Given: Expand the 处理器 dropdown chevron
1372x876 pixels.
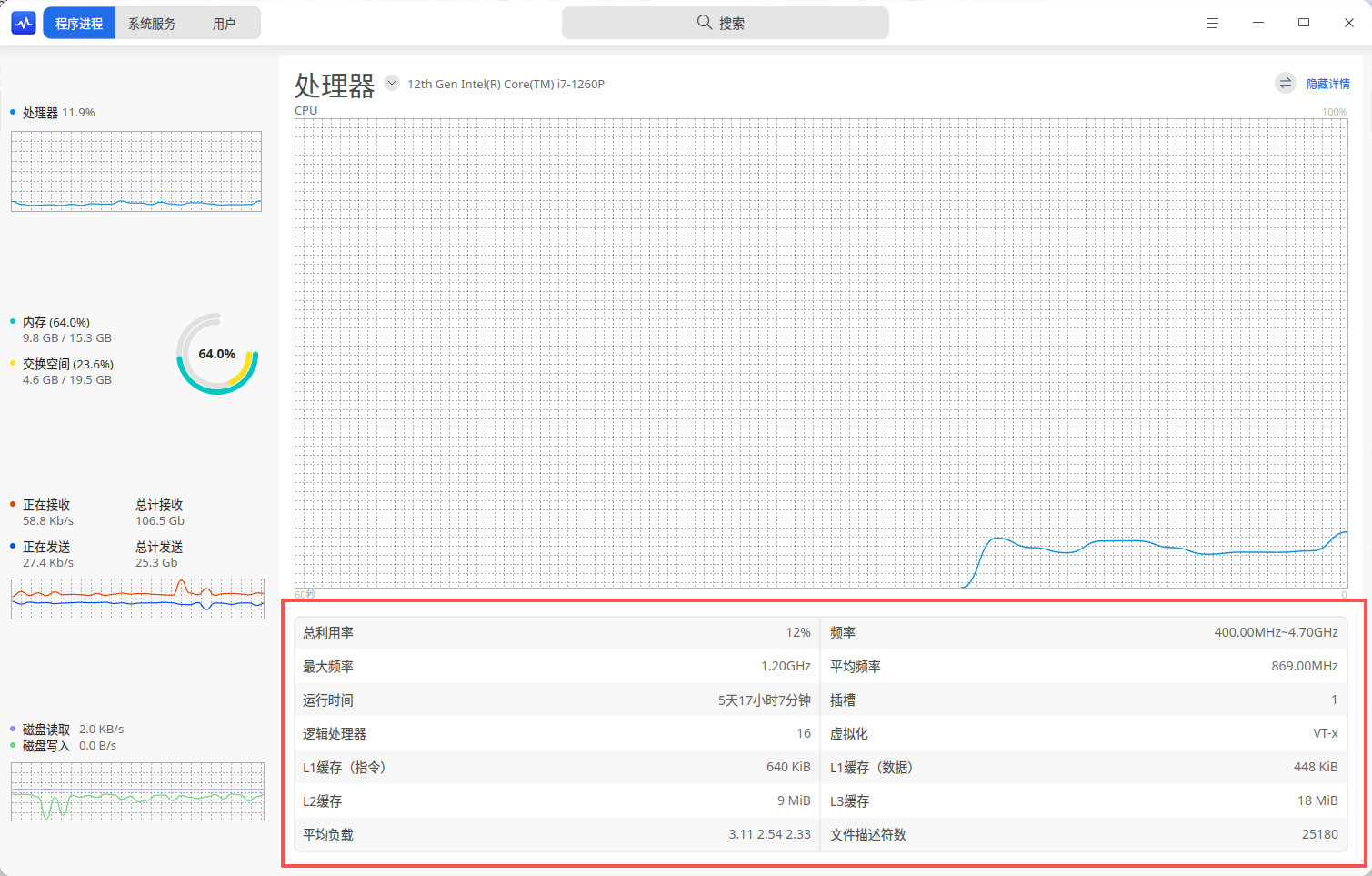Looking at the screenshot, I should (x=392, y=83).
